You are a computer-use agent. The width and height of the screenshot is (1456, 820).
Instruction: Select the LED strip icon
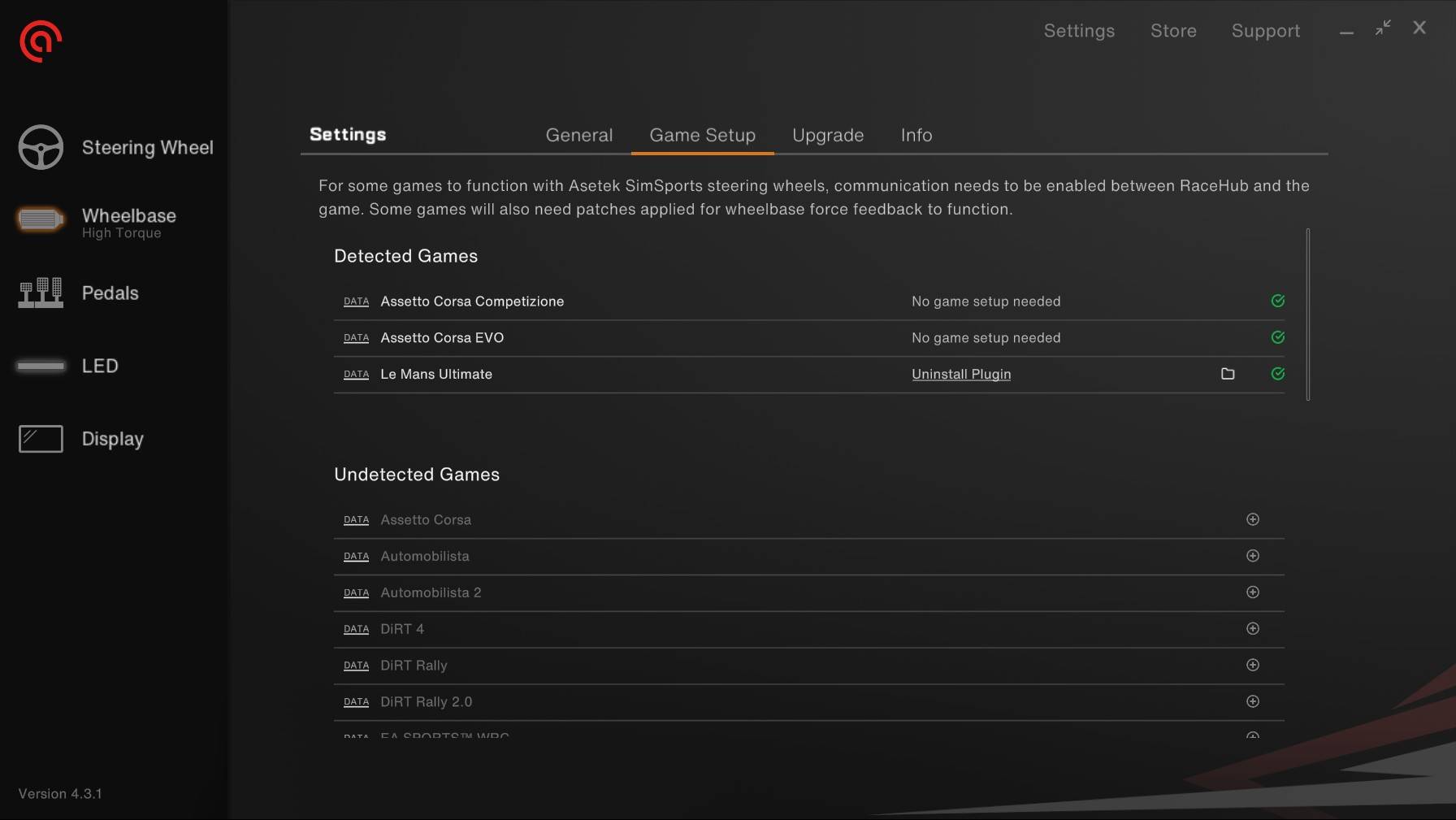pos(41,366)
